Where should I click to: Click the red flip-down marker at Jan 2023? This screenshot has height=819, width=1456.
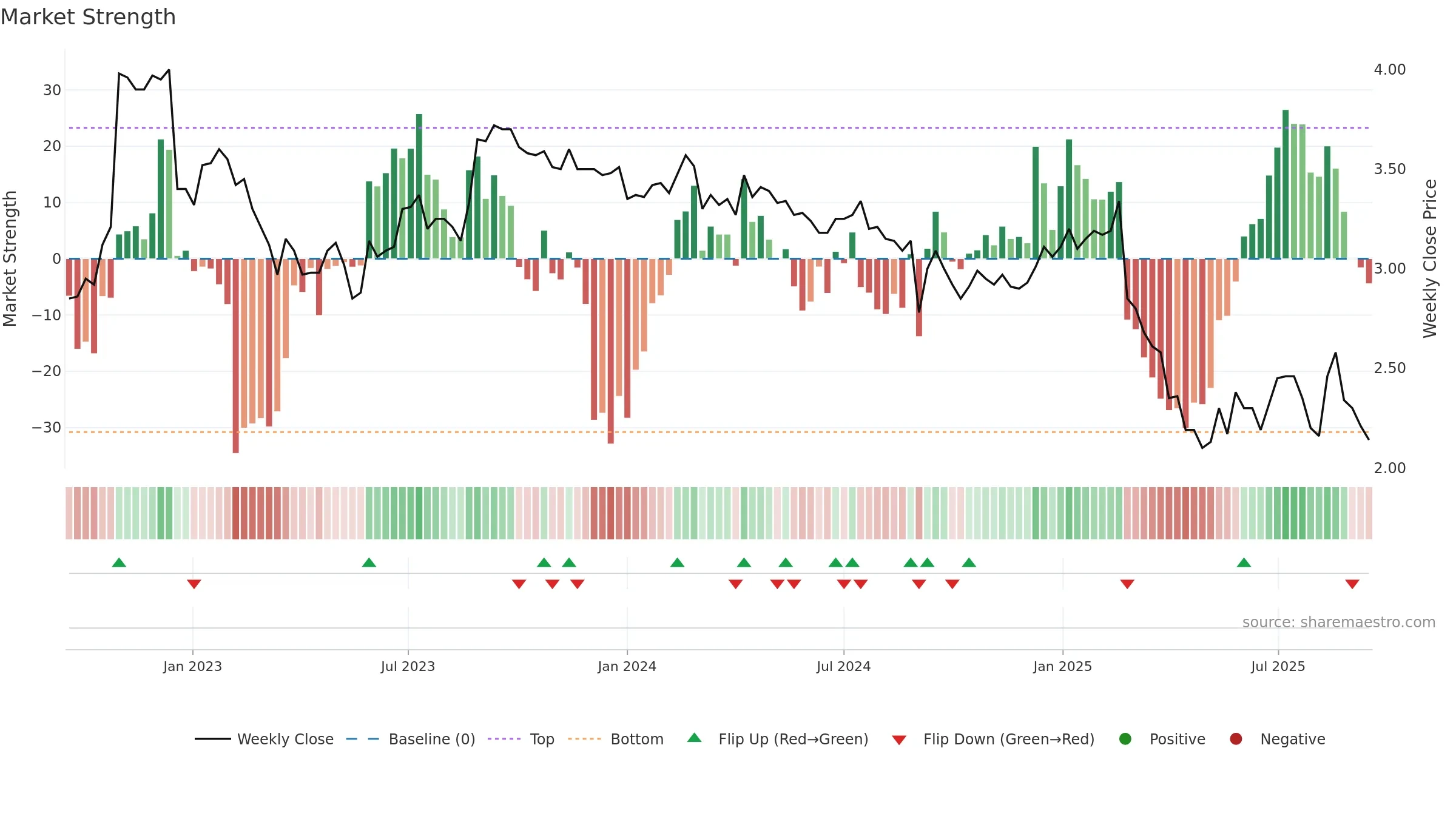pyautogui.click(x=194, y=584)
